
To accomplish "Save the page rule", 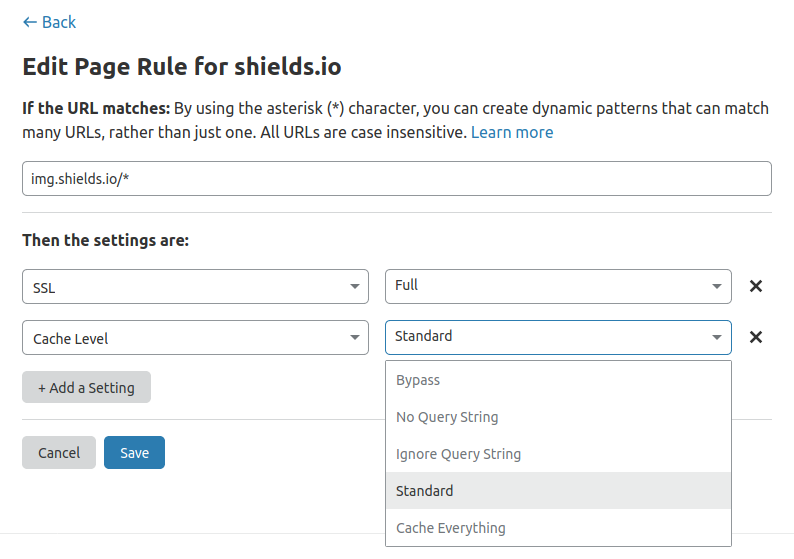I will coord(134,453).
